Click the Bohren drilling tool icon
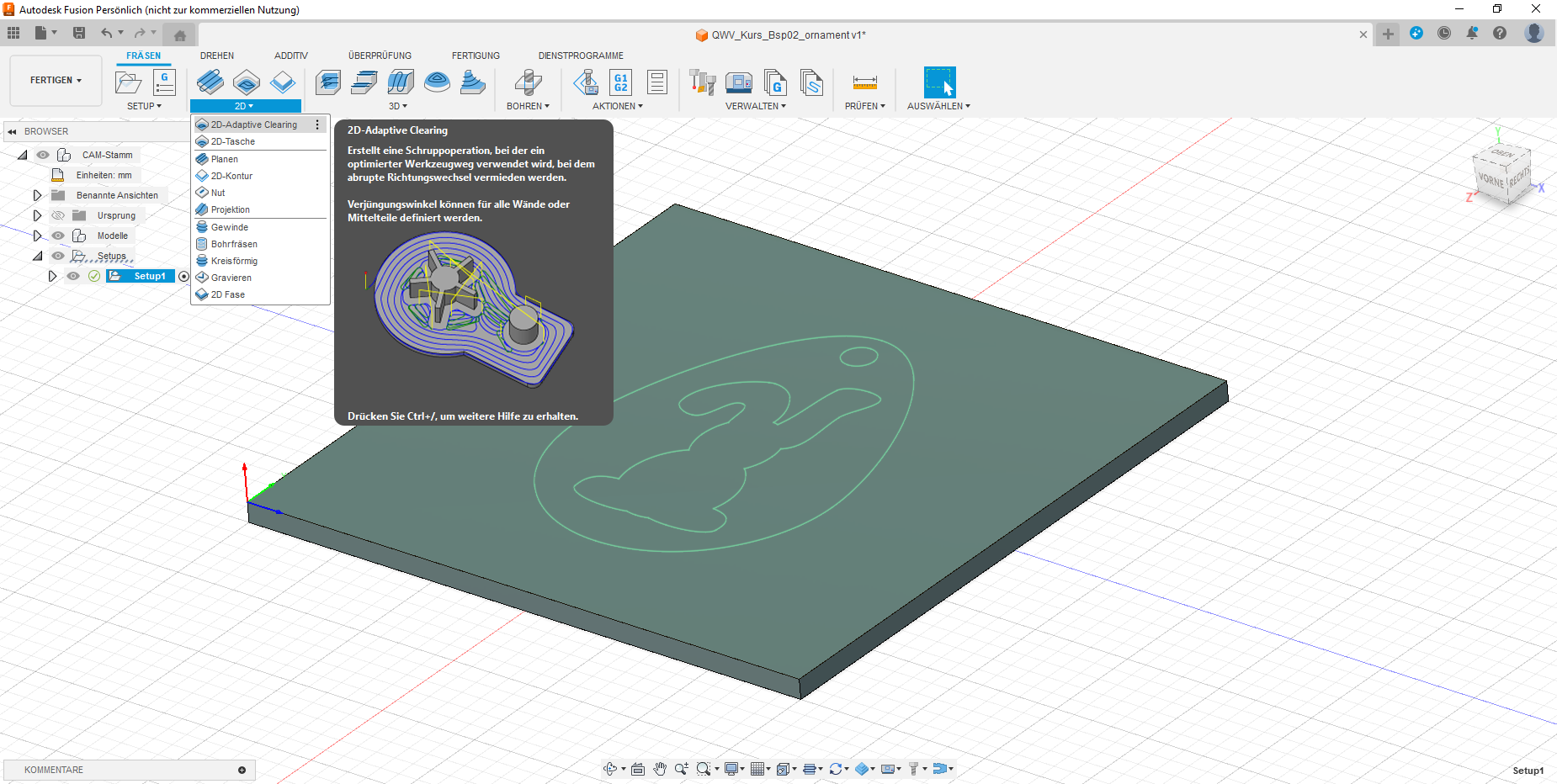Screen dimensions: 1557x784 pyautogui.click(x=528, y=82)
